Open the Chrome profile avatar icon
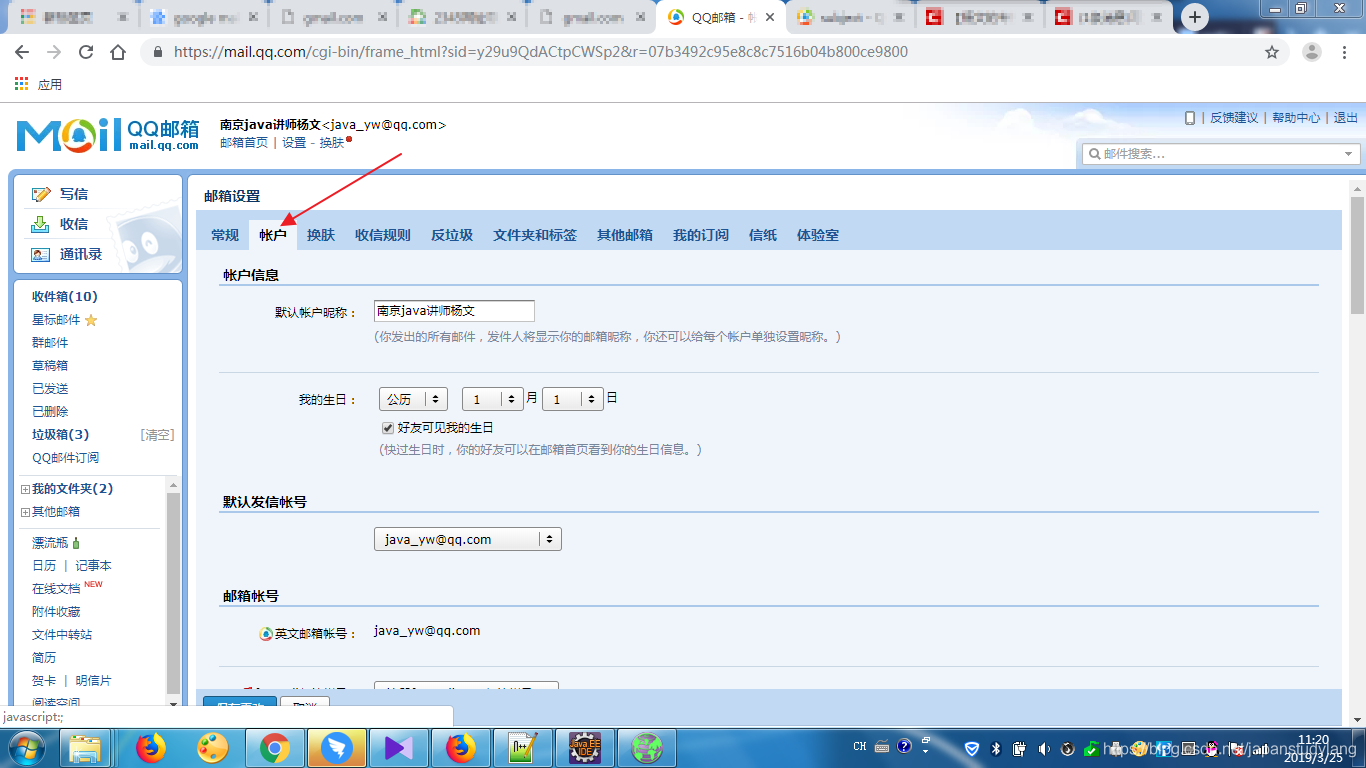 [1312, 52]
